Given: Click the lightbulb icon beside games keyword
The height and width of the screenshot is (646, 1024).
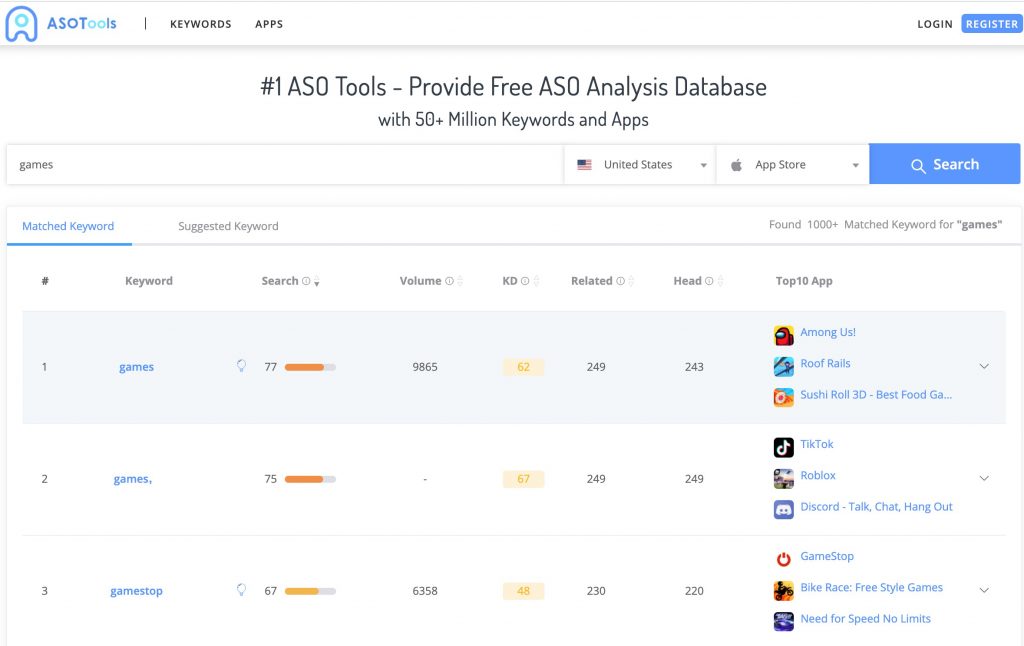Looking at the screenshot, I should pos(241,366).
